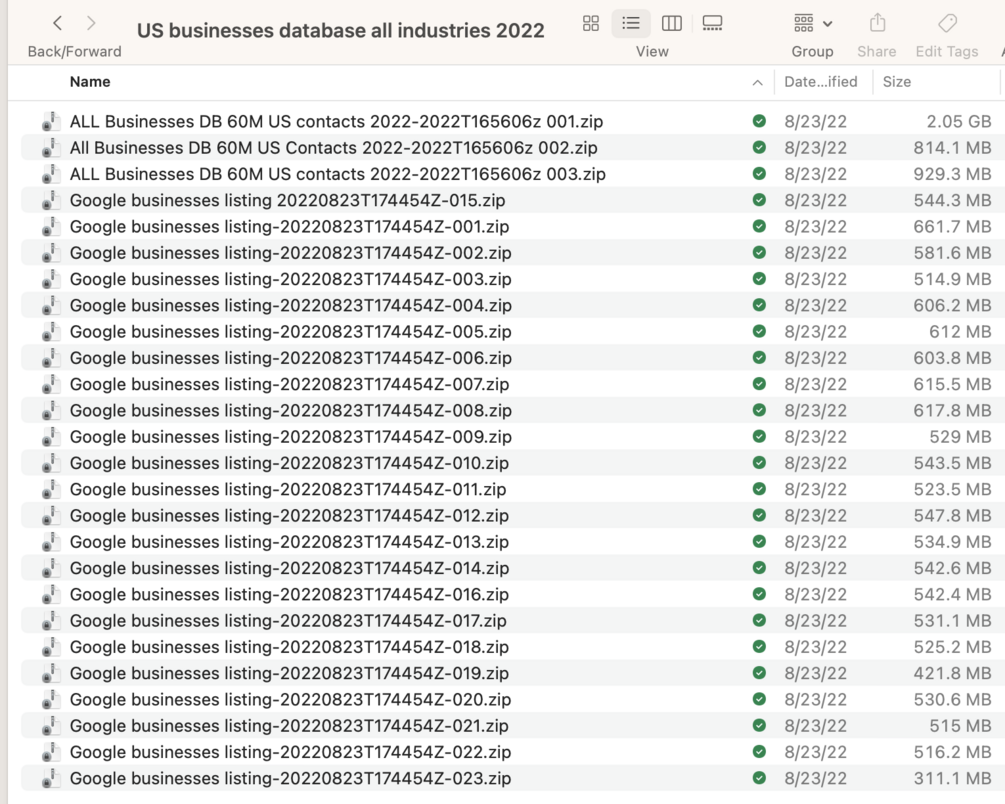Click the zip icon of listing-003.zip
This screenshot has height=804, width=1005.
[51, 280]
